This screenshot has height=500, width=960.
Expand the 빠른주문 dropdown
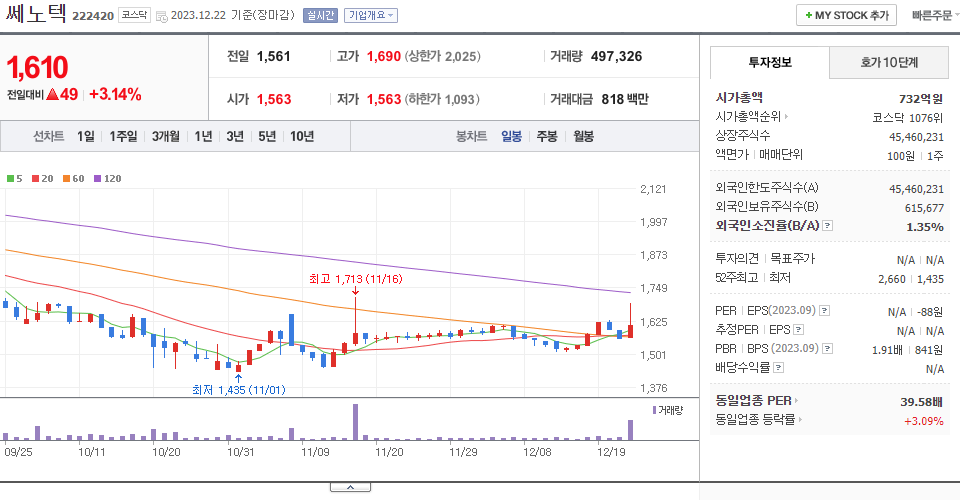(x=934, y=15)
